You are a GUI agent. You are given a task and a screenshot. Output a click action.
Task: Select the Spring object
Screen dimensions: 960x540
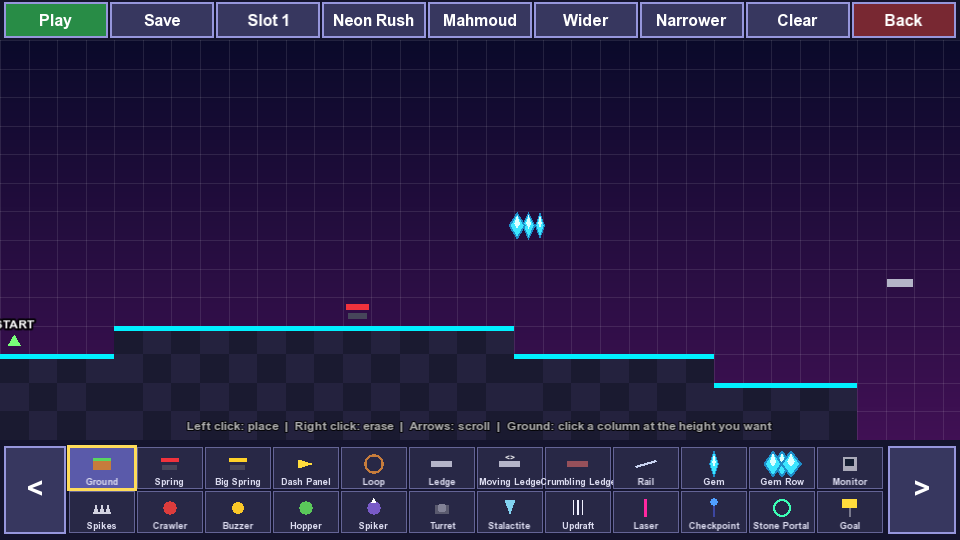170,468
